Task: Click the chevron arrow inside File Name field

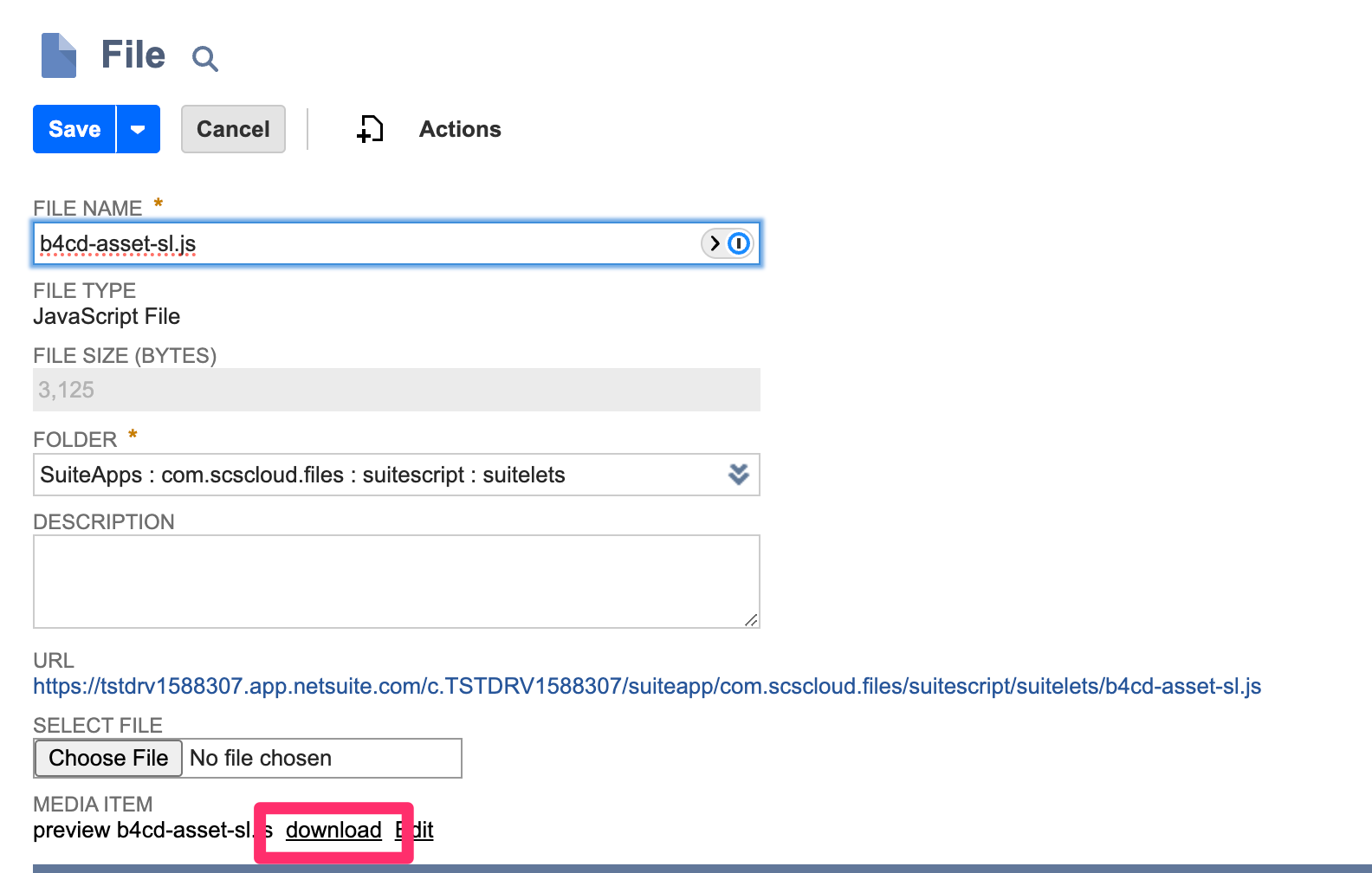Action: tap(715, 243)
